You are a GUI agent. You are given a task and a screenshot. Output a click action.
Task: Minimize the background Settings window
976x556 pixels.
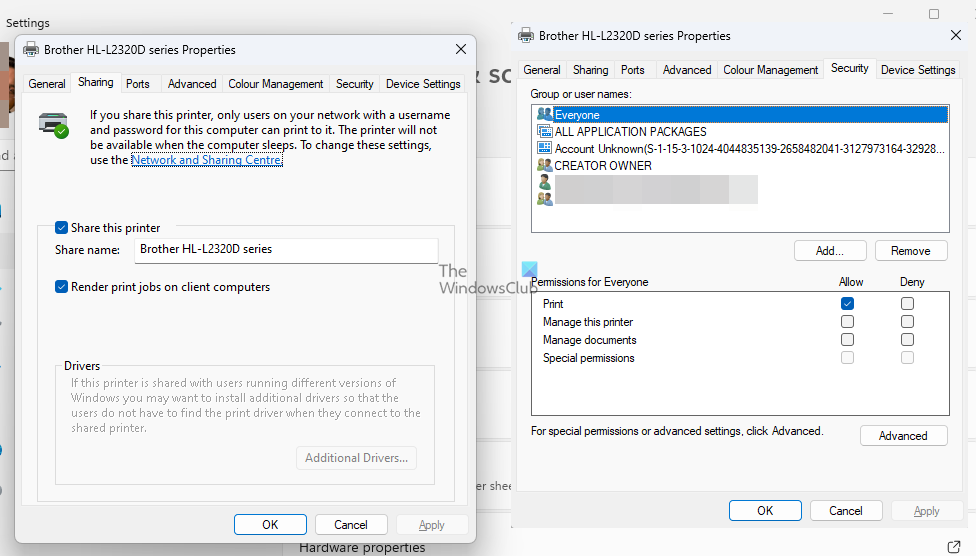[x=888, y=14]
